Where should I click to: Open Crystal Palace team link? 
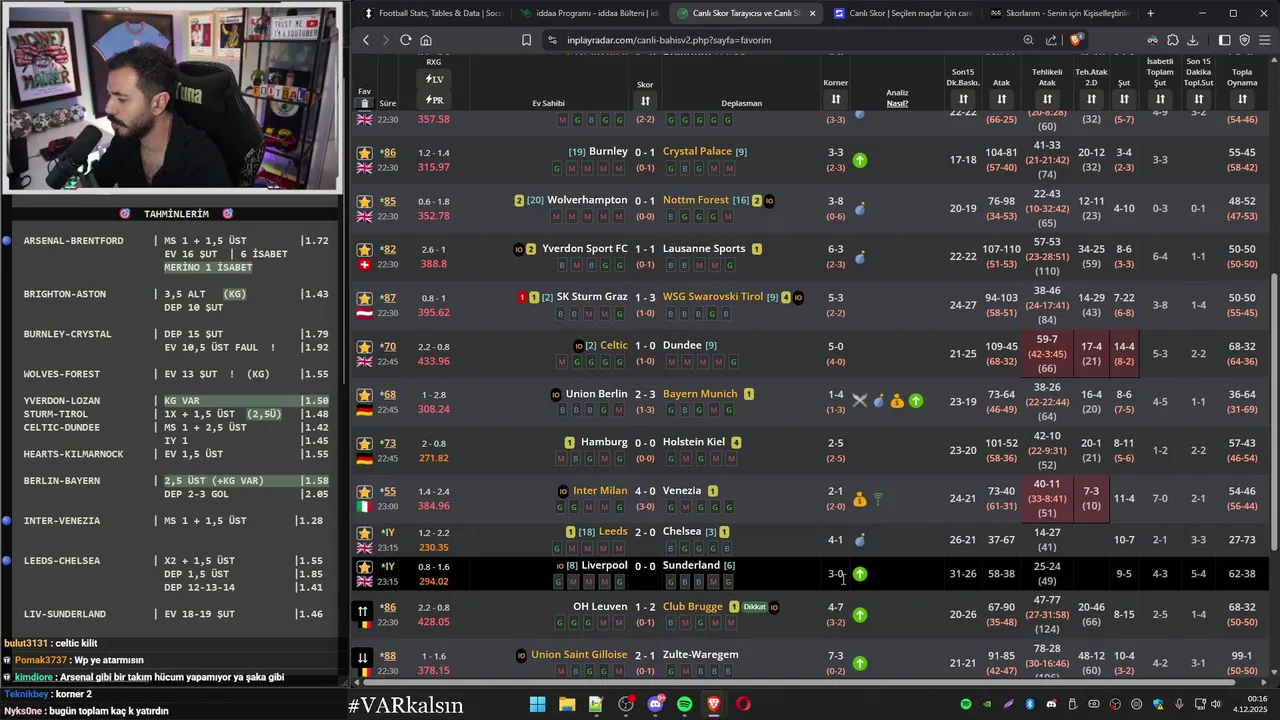tap(697, 151)
